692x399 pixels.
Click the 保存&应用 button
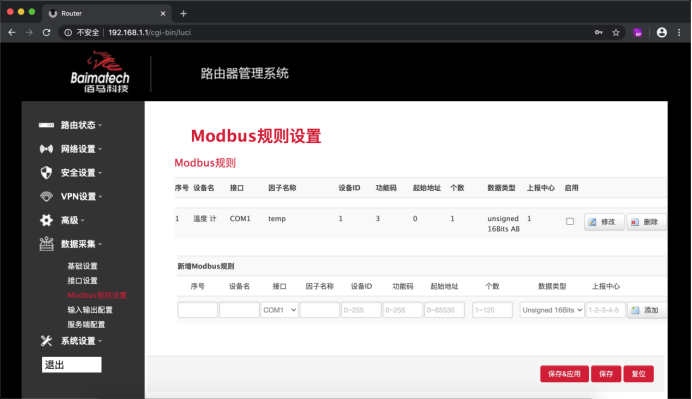pos(564,374)
